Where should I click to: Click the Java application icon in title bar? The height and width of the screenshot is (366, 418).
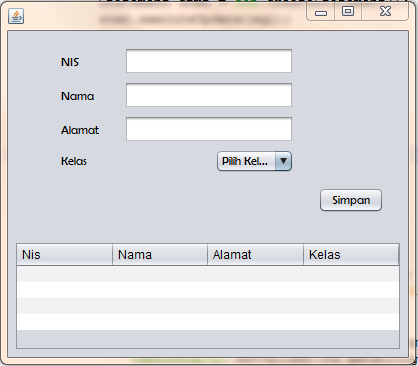[x=16, y=16]
